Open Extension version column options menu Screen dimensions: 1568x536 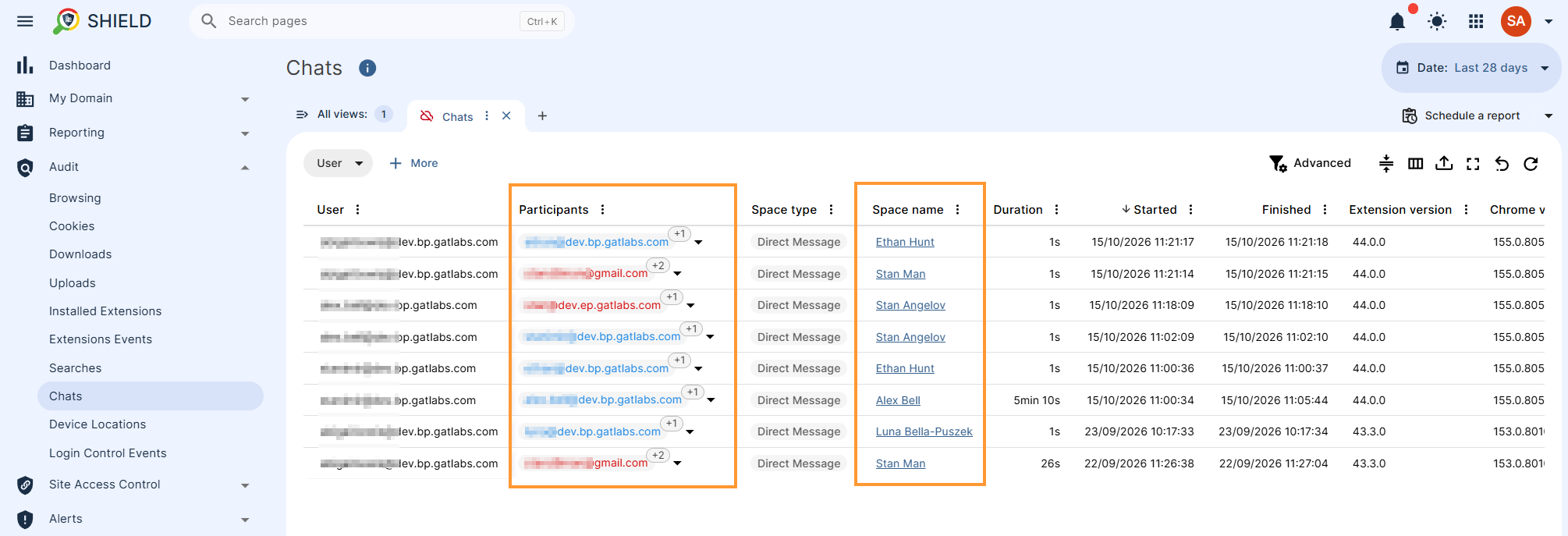pos(1466,209)
